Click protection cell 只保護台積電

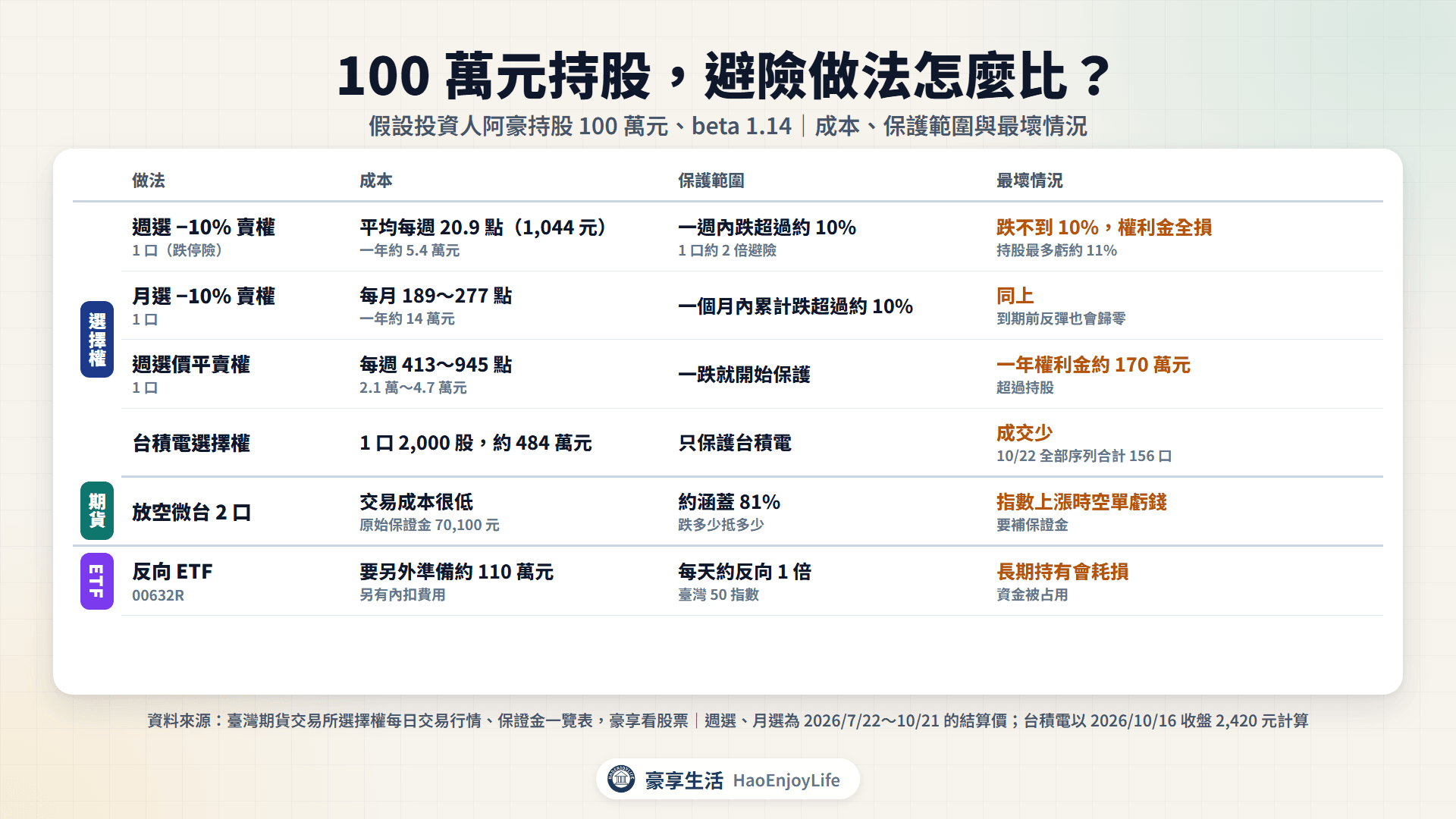735,444
